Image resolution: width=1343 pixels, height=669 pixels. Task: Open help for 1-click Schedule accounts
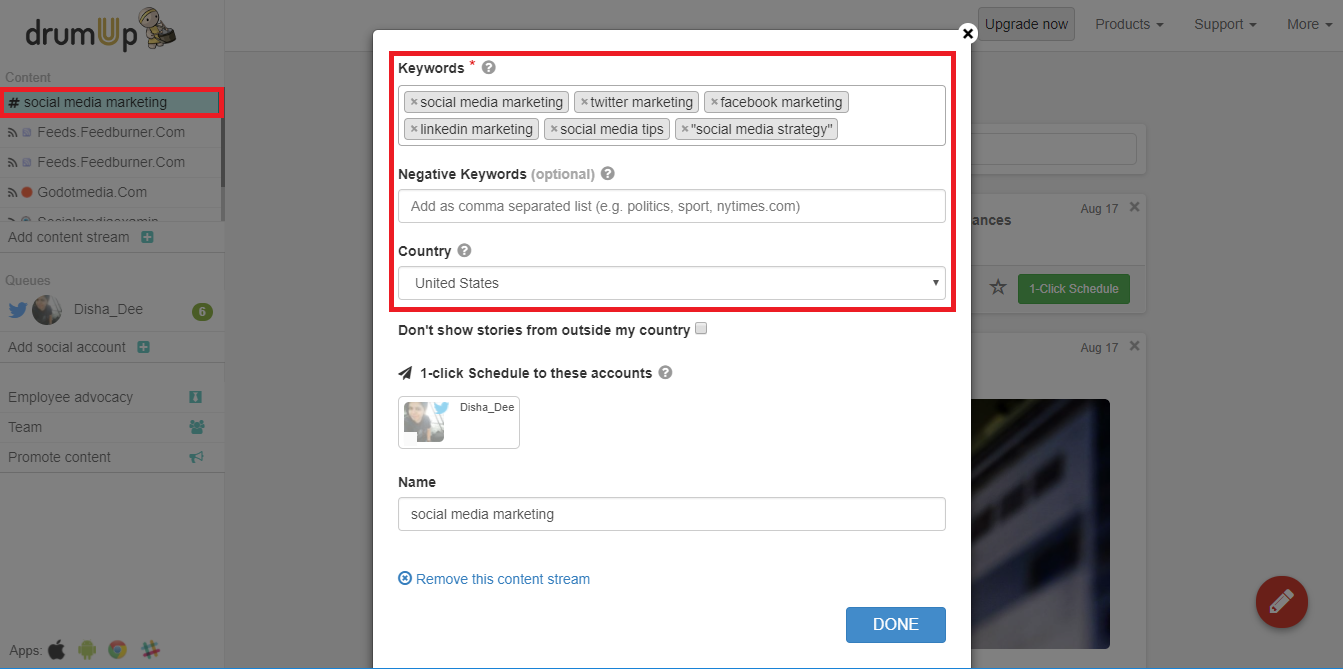pyautogui.click(x=665, y=373)
